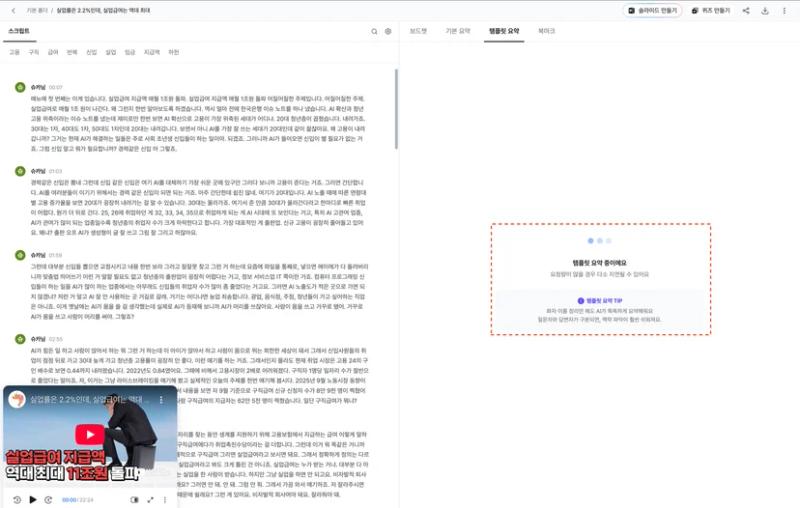Image resolution: width=800 pixels, height=508 pixels.
Task: Click the 퀴즈 만들기 button
Action: click(x=711, y=10)
